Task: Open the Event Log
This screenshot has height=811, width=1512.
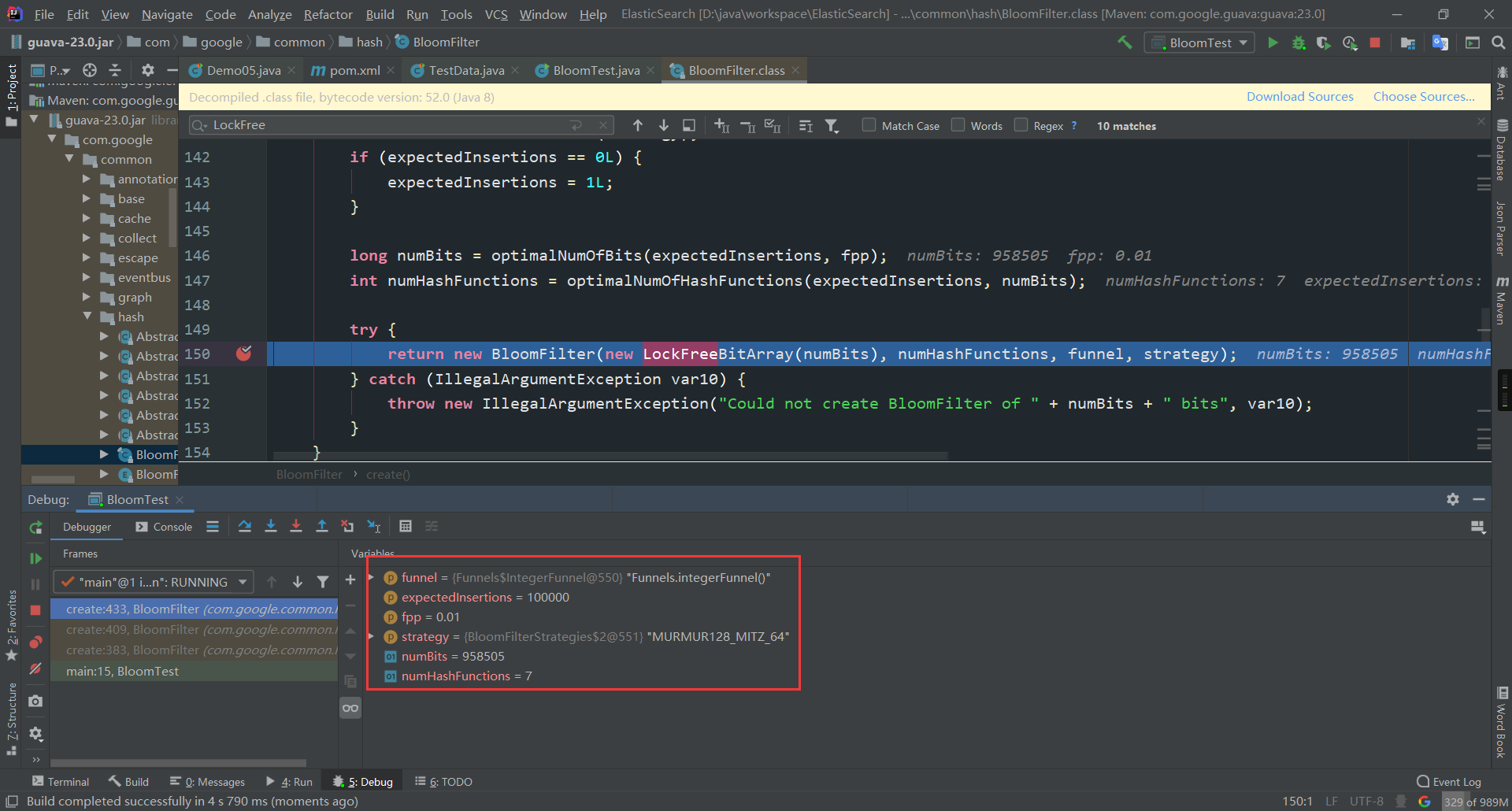Action: [x=1449, y=781]
